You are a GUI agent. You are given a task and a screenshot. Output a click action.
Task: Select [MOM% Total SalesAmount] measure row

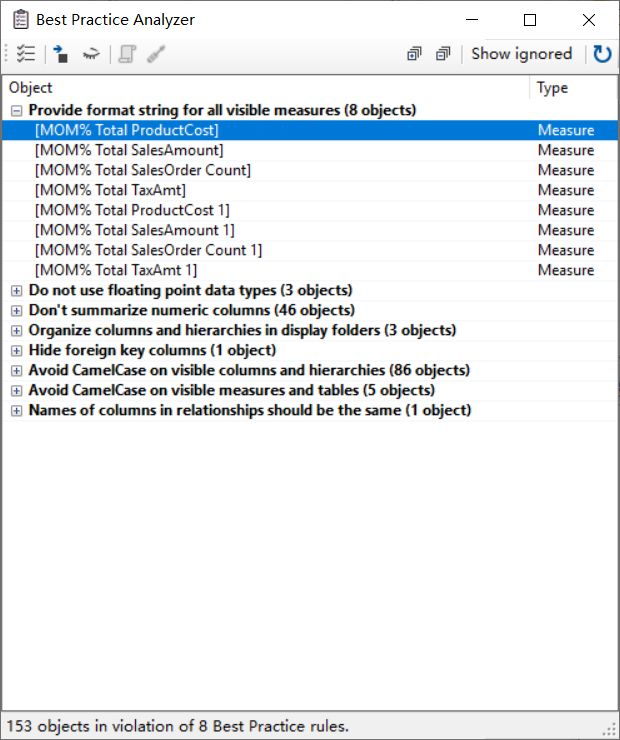tap(310, 150)
